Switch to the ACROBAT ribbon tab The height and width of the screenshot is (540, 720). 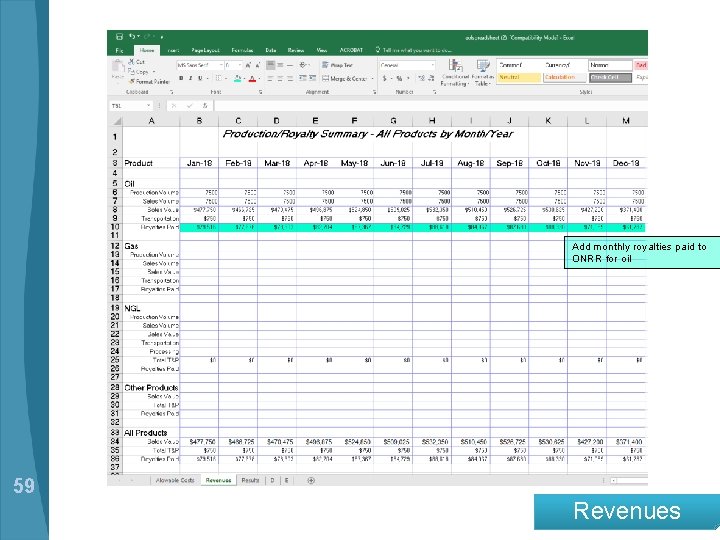(x=351, y=50)
